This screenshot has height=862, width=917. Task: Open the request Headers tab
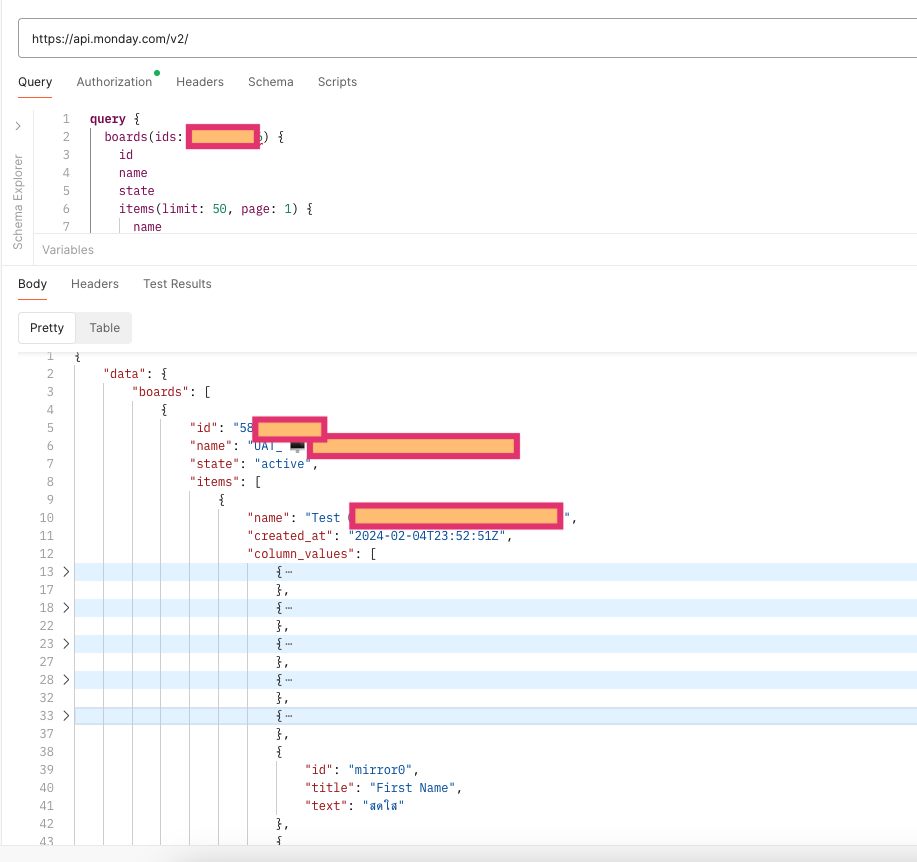tap(200, 82)
